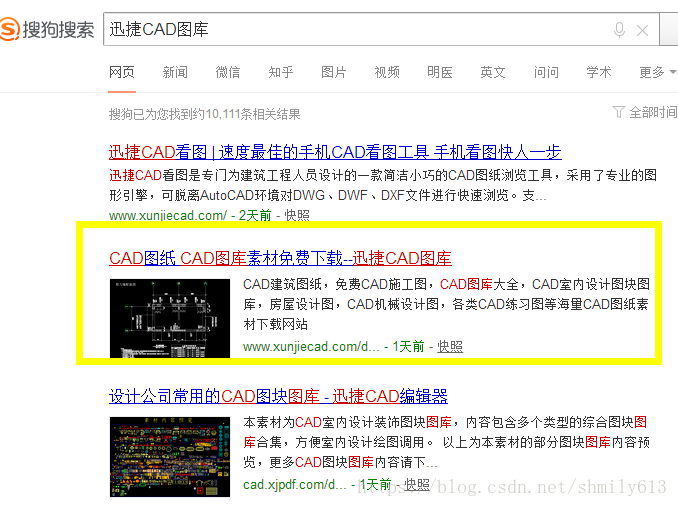Open the 问问 tab

point(546,72)
